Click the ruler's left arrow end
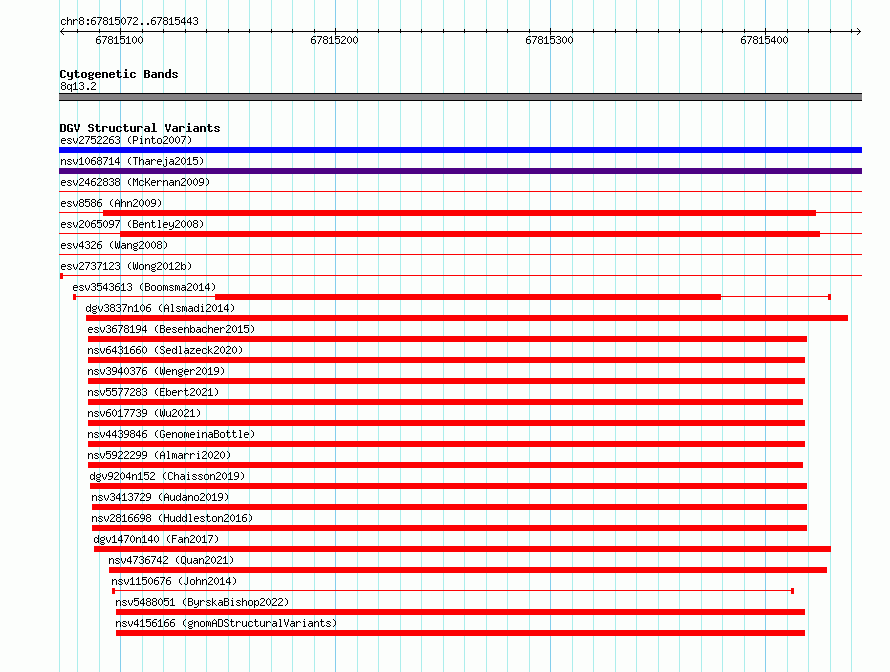The image size is (890, 672). 62,31
